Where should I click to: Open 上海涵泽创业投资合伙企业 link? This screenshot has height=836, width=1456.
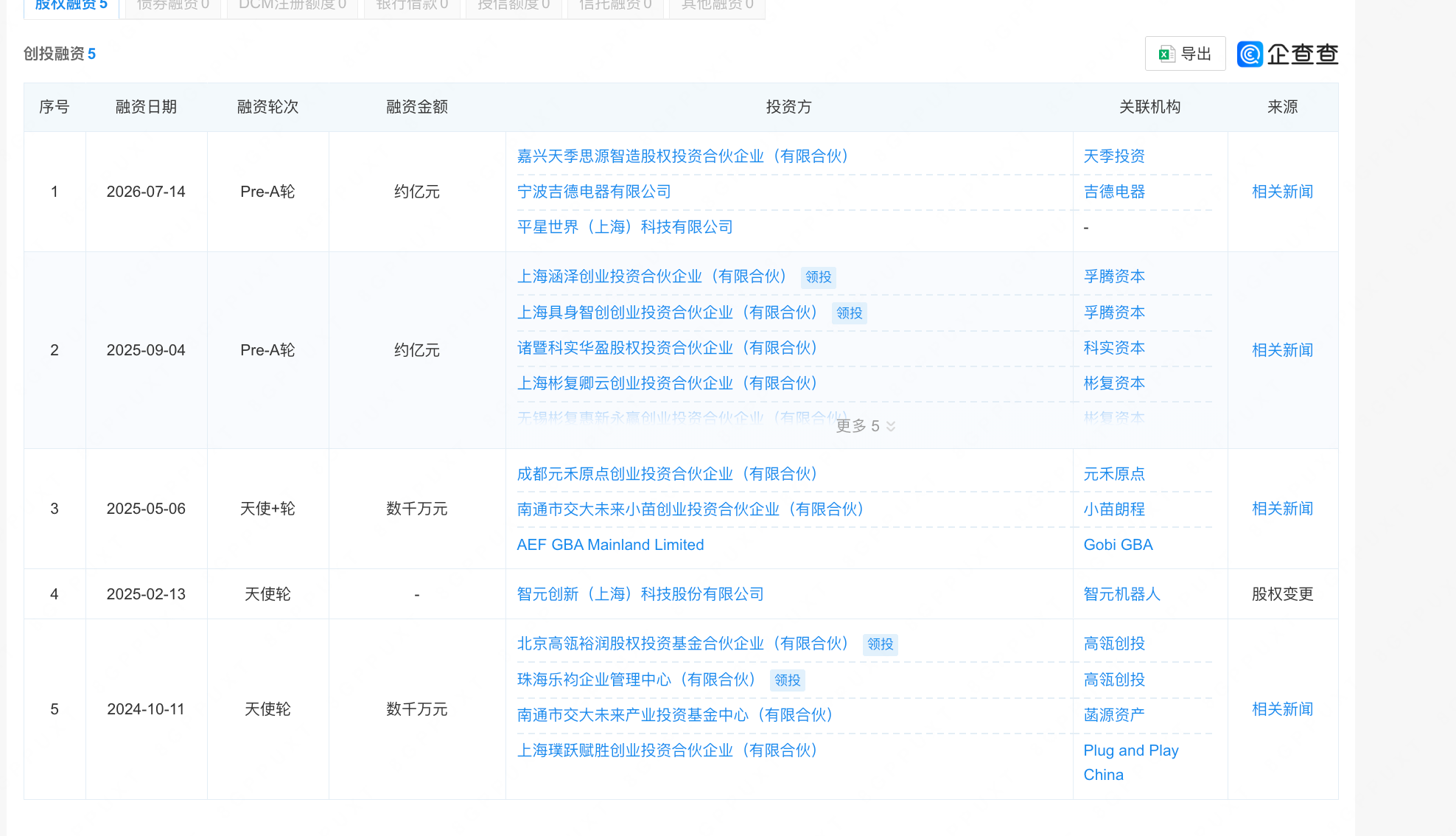(652, 276)
